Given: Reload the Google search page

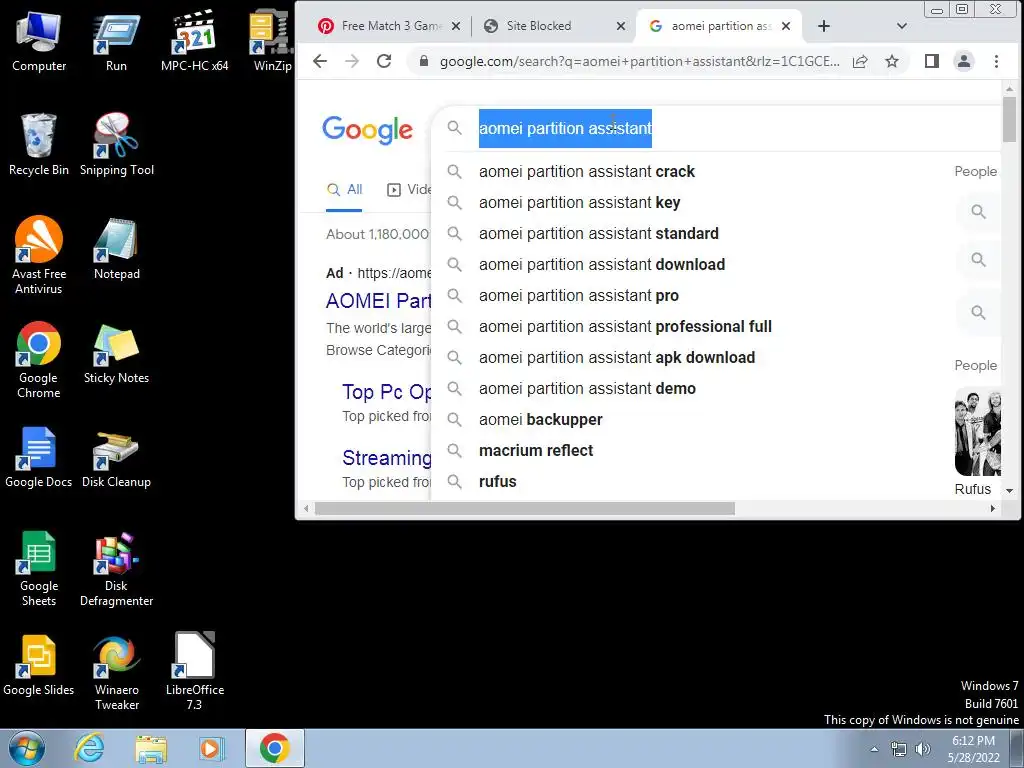Looking at the screenshot, I should 384,61.
